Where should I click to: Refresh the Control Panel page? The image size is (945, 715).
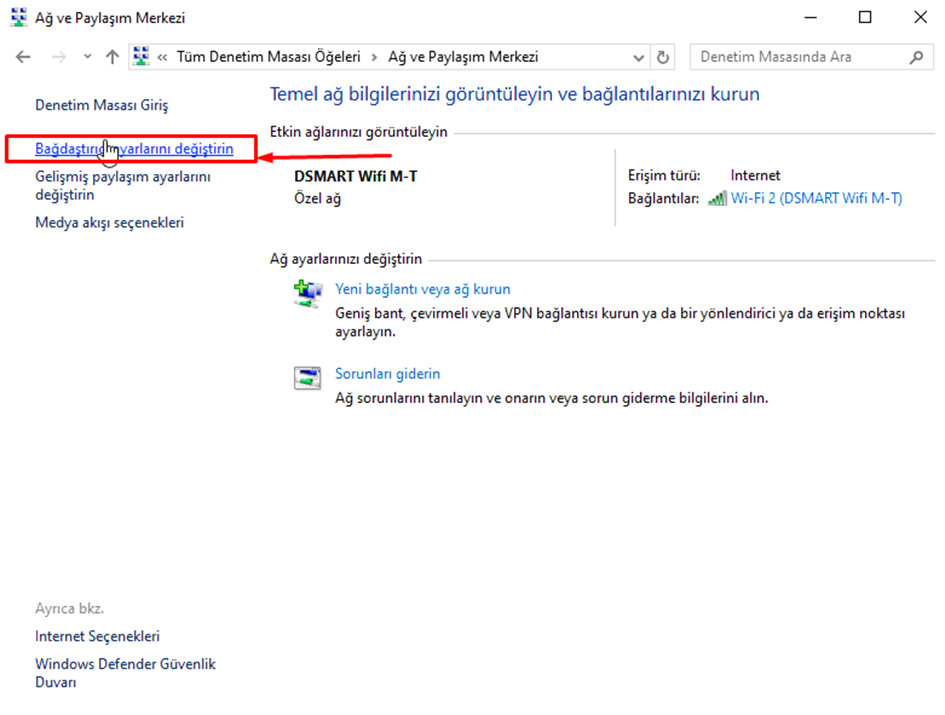click(663, 57)
